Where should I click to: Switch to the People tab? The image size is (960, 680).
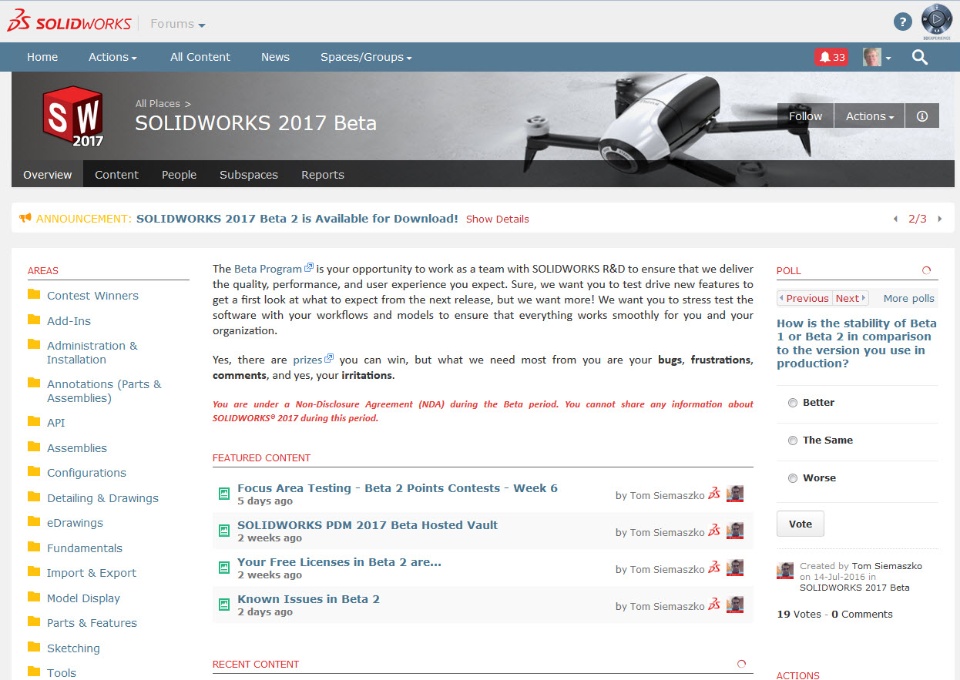pyautogui.click(x=179, y=174)
